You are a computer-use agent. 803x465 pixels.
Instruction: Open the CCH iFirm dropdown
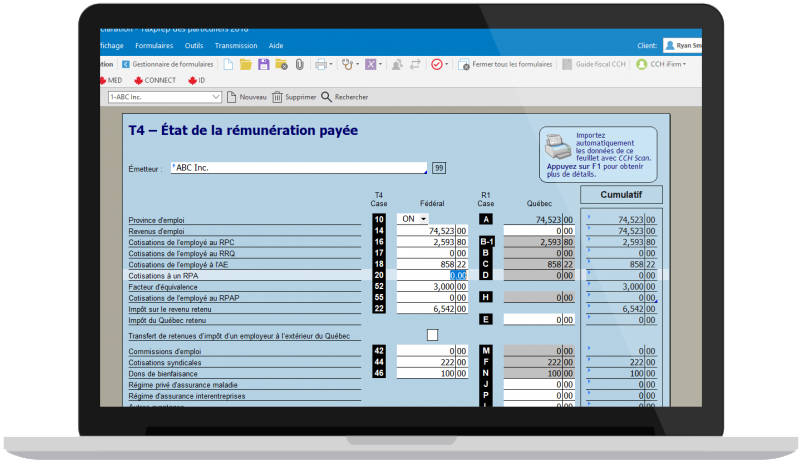(666, 64)
